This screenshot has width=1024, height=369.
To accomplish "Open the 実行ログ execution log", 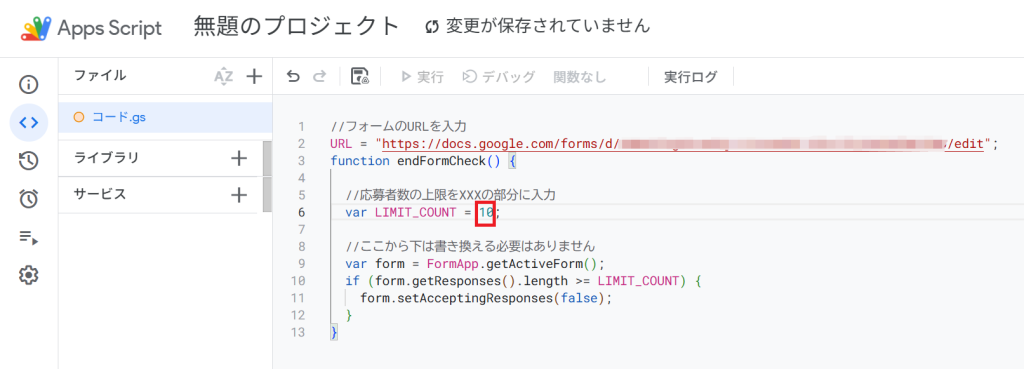I will point(690,77).
